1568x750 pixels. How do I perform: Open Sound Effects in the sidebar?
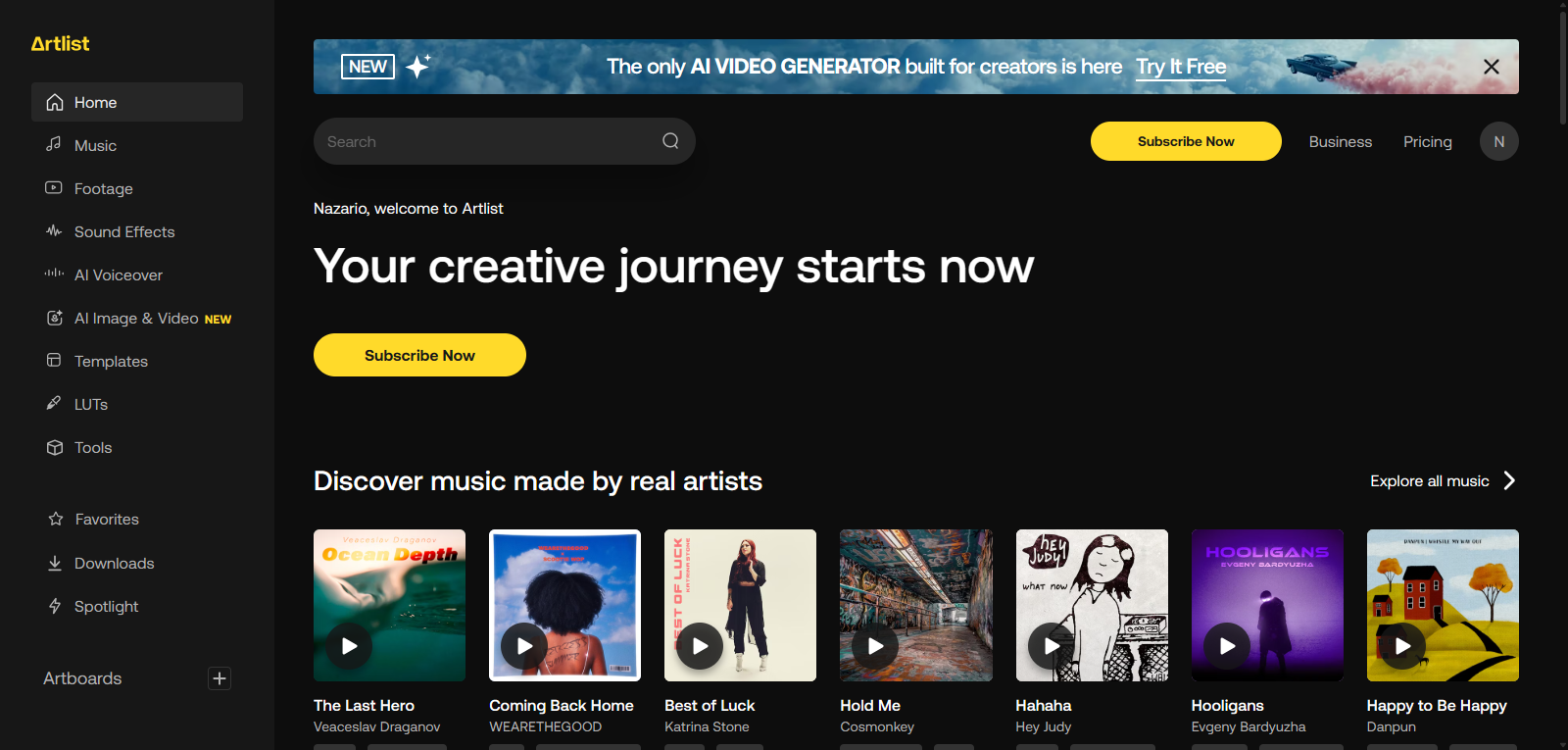137,231
